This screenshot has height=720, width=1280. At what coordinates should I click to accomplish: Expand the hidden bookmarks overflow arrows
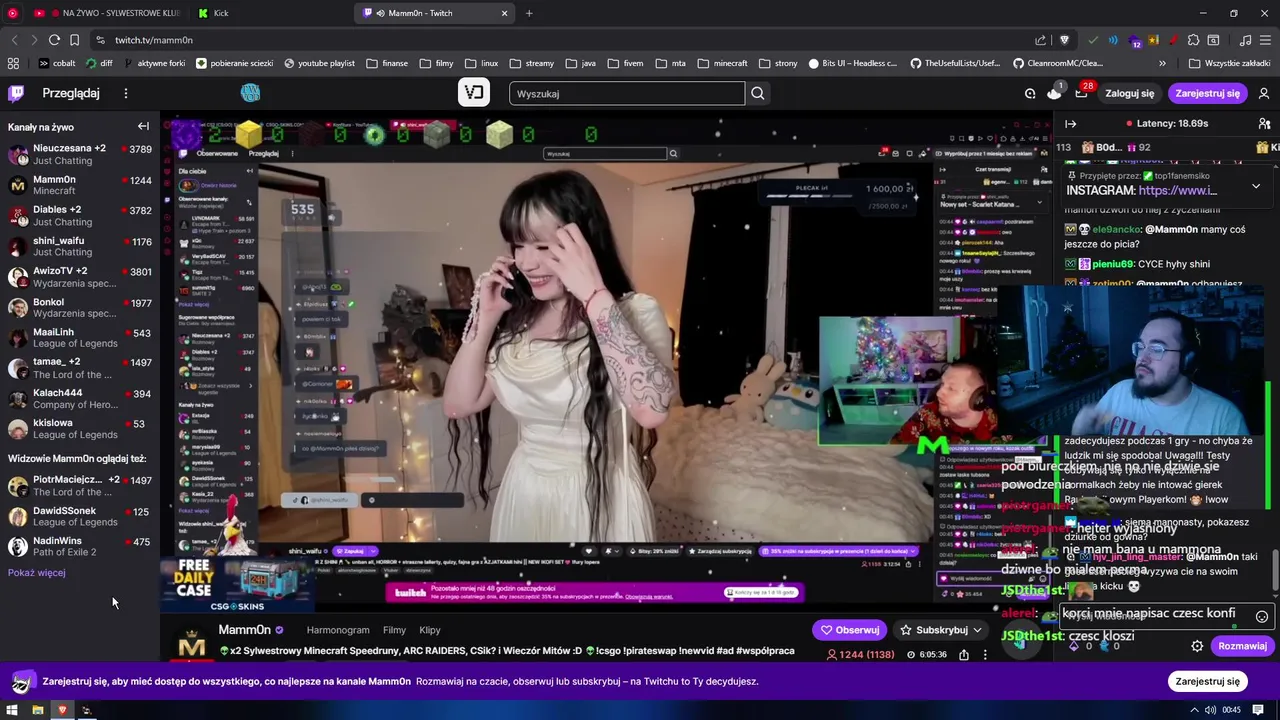pos(1162,63)
